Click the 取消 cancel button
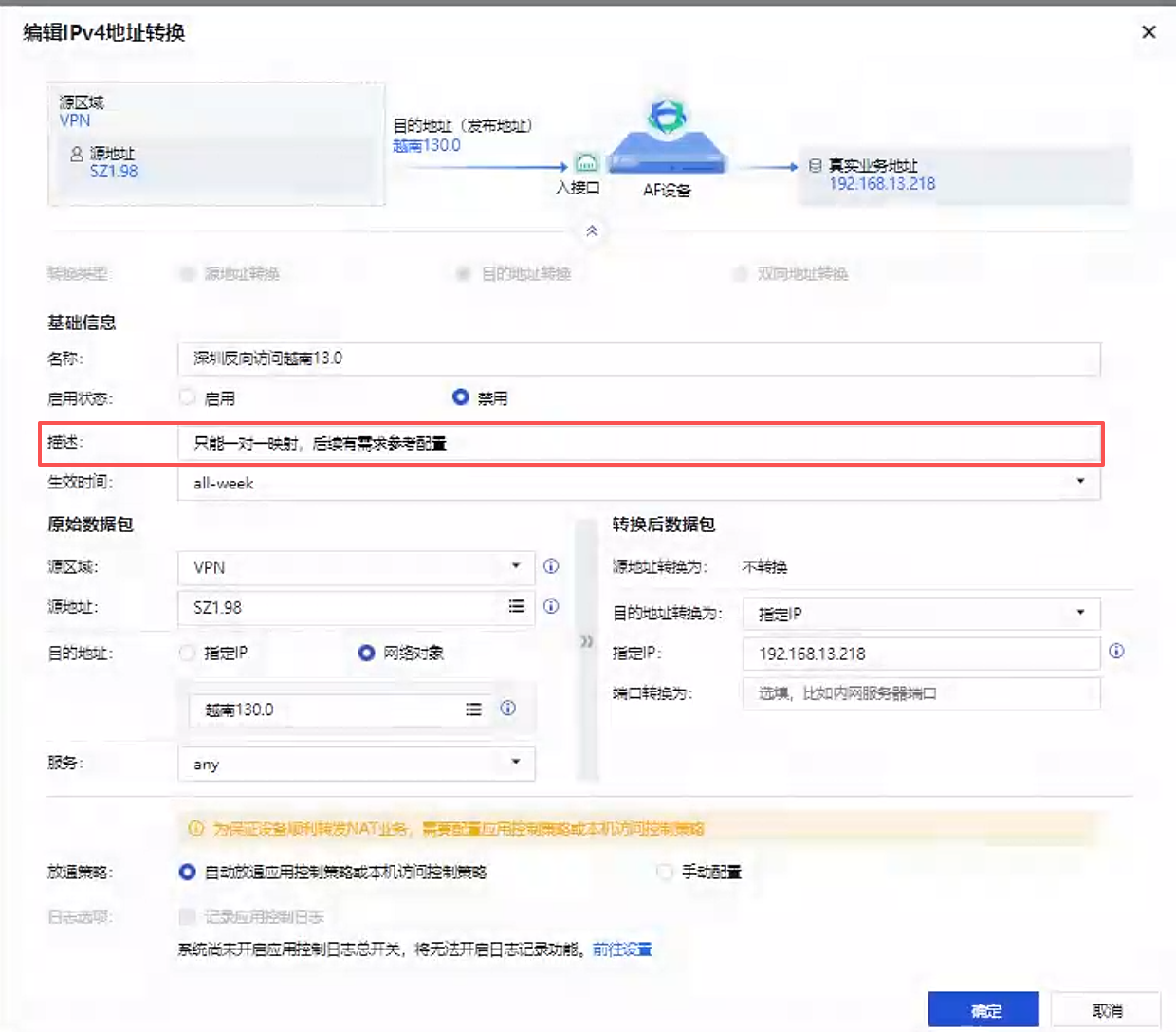The image size is (1176, 1032). (1107, 1011)
